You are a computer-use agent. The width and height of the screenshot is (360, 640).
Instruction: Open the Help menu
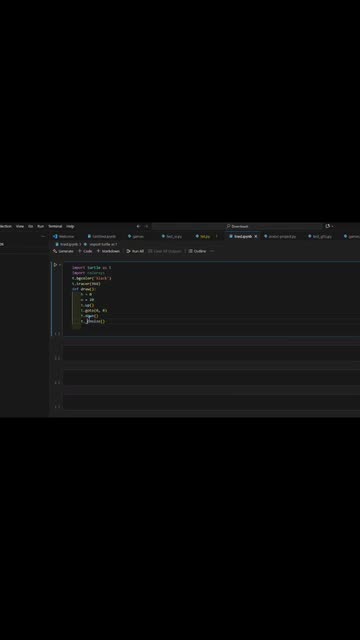point(70,226)
